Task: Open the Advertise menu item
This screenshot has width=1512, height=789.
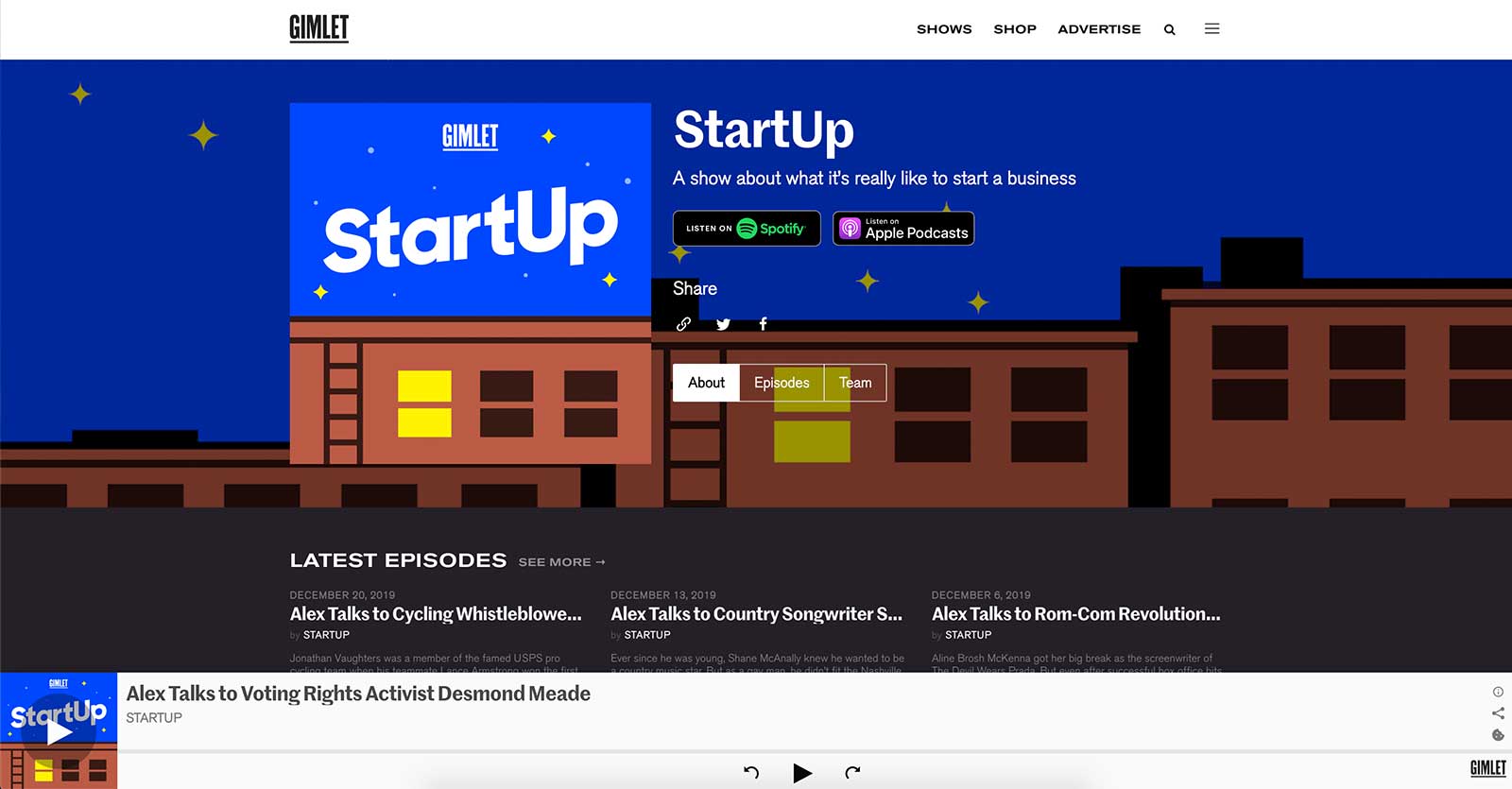Action: click(1099, 29)
